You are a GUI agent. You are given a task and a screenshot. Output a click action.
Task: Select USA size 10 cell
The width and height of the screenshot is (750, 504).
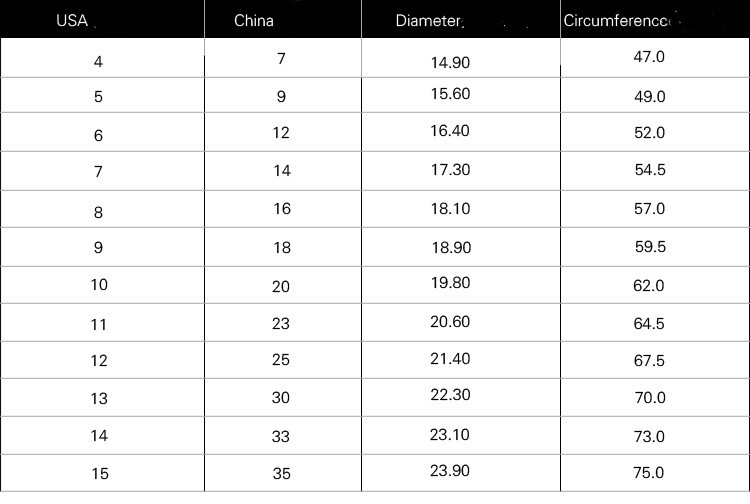click(x=98, y=285)
